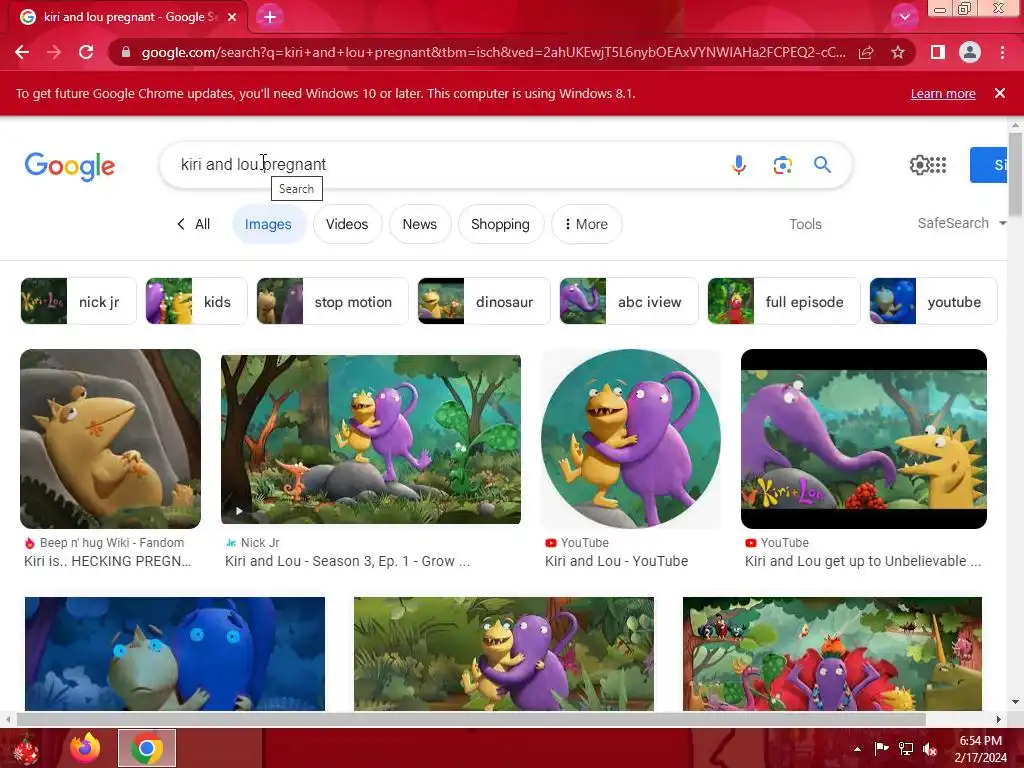Filter images by kids chip
The height and width of the screenshot is (768, 1024).
point(197,301)
